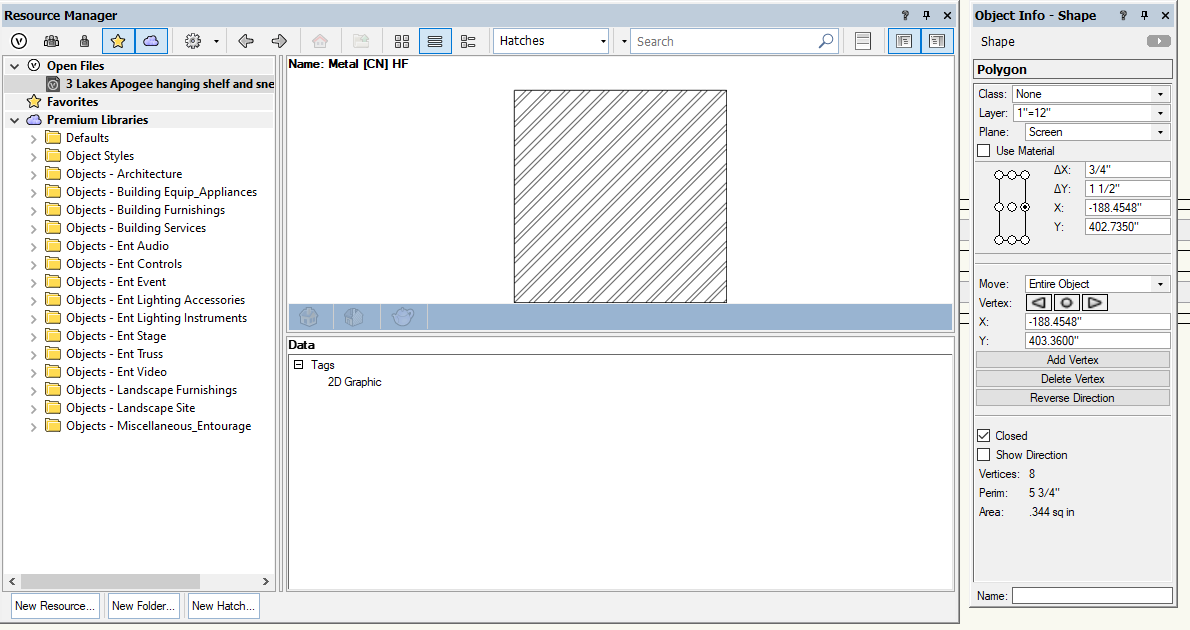The image size is (1190, 630).
Task: Enable the Show Direction checkbox
Action: (984, 455)
